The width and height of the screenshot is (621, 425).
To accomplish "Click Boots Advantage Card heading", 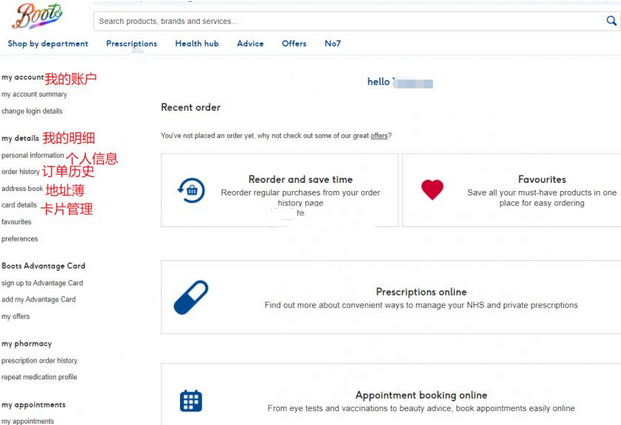I will (43, 266).
